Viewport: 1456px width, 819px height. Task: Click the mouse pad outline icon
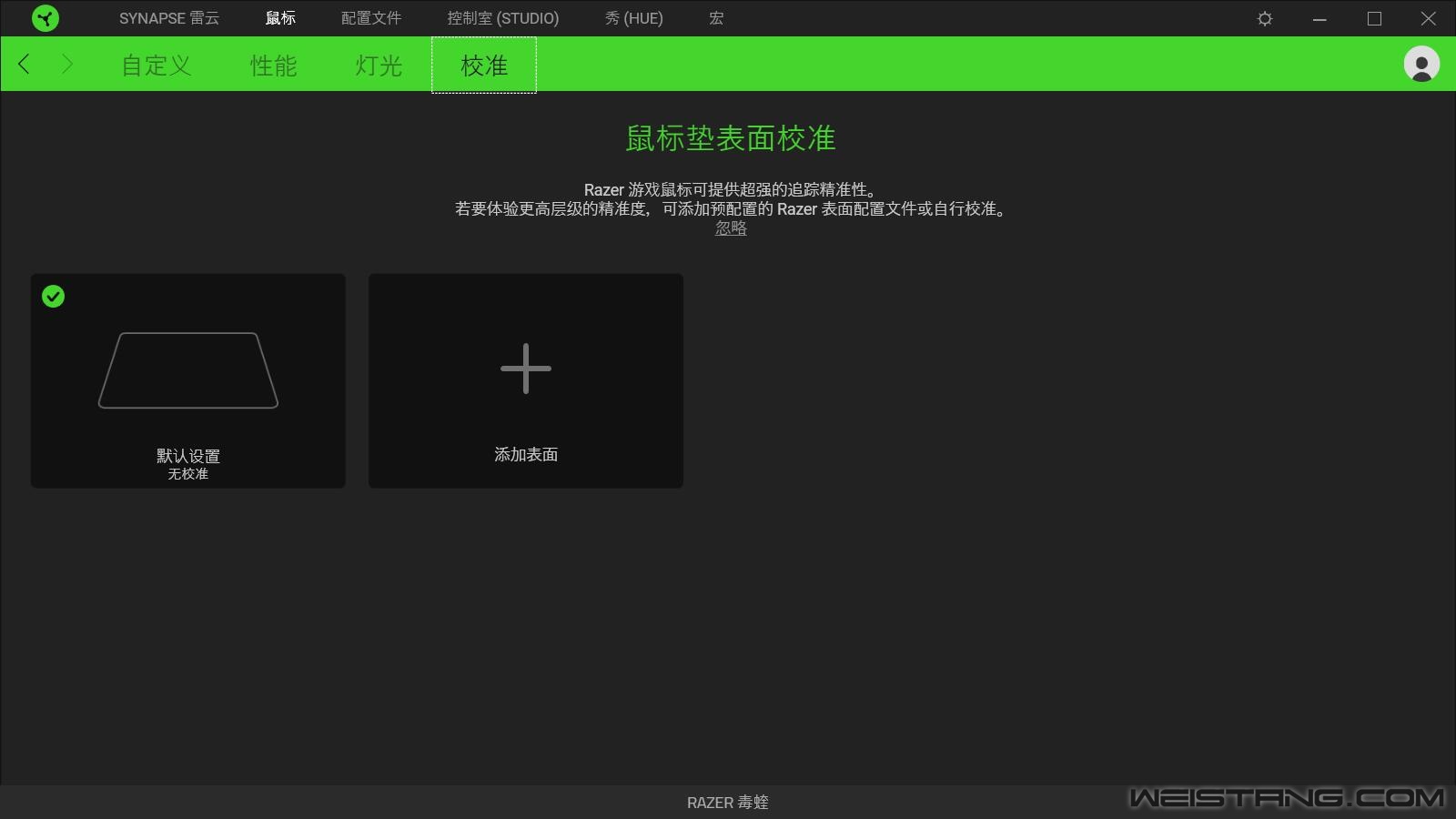[188, 370]
